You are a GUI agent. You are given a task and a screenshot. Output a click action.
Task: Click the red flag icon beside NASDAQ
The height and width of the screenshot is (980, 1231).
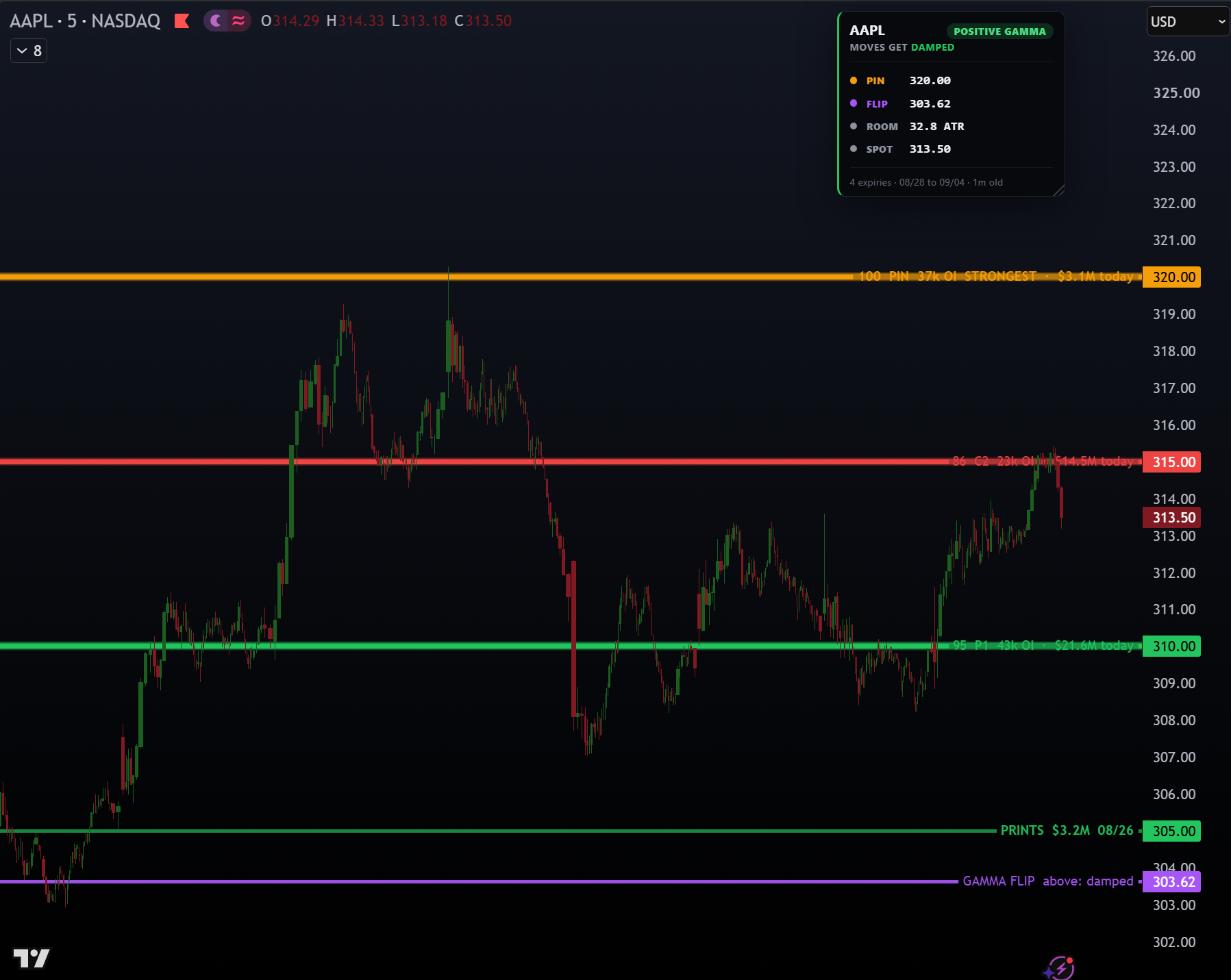[x=182, y=21]
